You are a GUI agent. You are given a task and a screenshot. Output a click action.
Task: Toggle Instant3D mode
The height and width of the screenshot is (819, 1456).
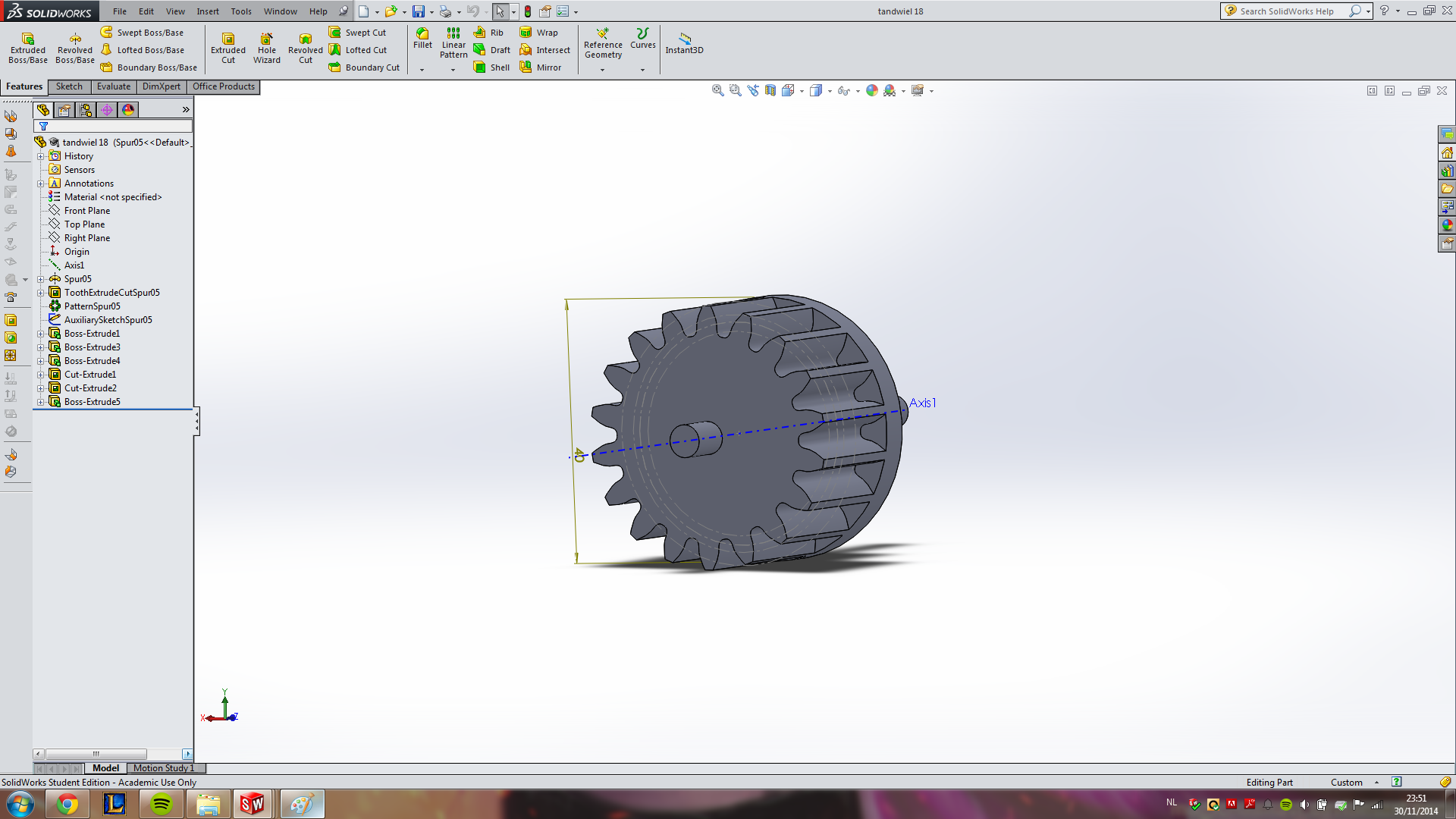684,43
